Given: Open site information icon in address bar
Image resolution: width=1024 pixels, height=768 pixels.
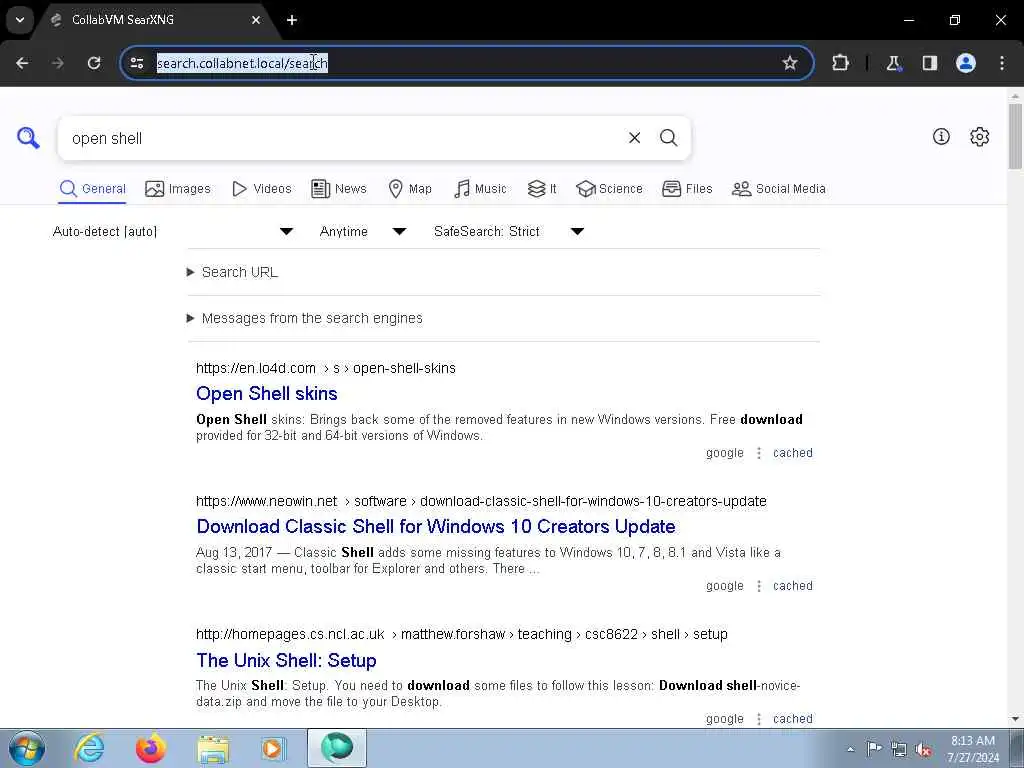Looking at the screenshot, I should tap(137, 63).
